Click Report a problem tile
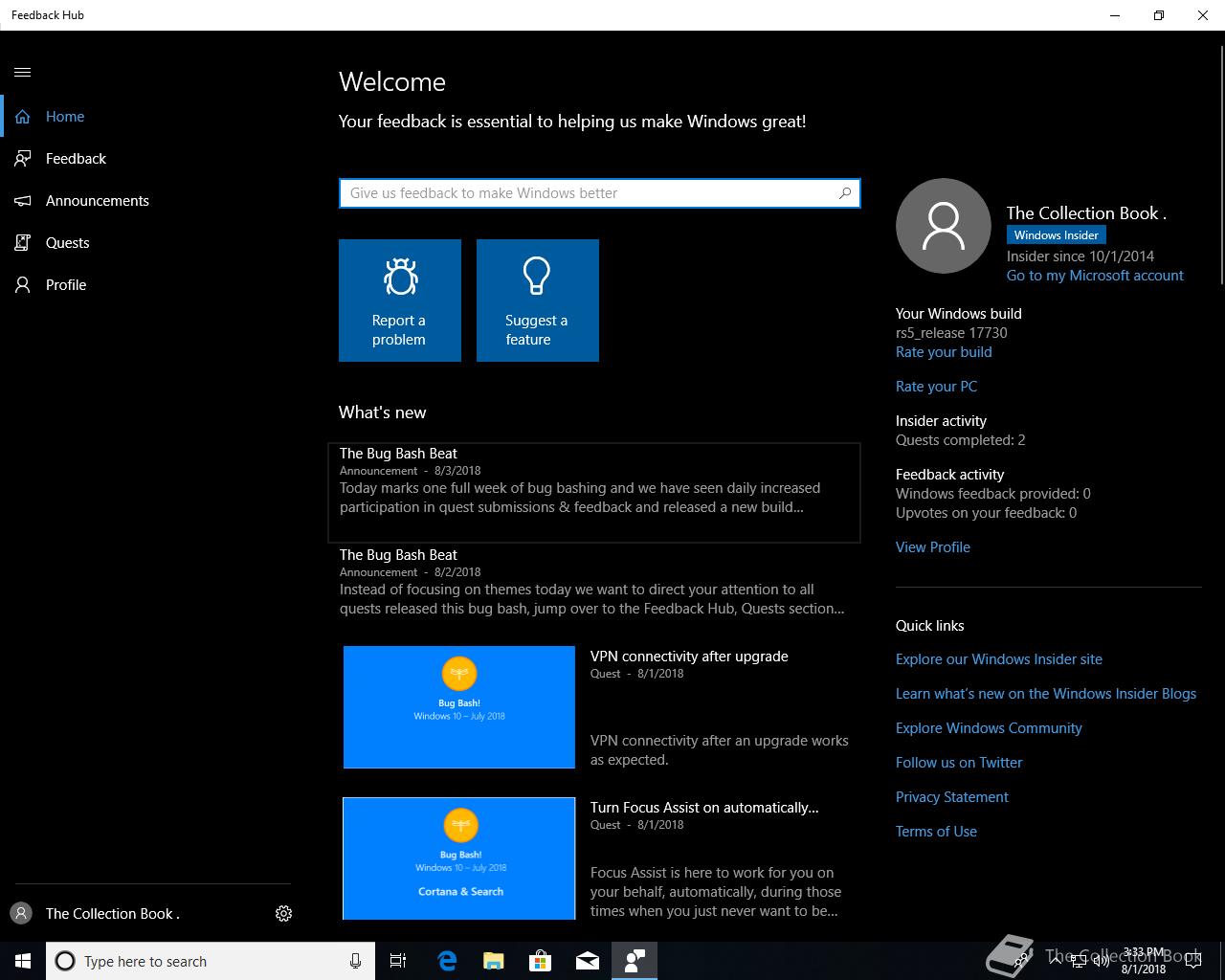The width and height of the screenshot is (1225, 980). (x=400, y=301)
